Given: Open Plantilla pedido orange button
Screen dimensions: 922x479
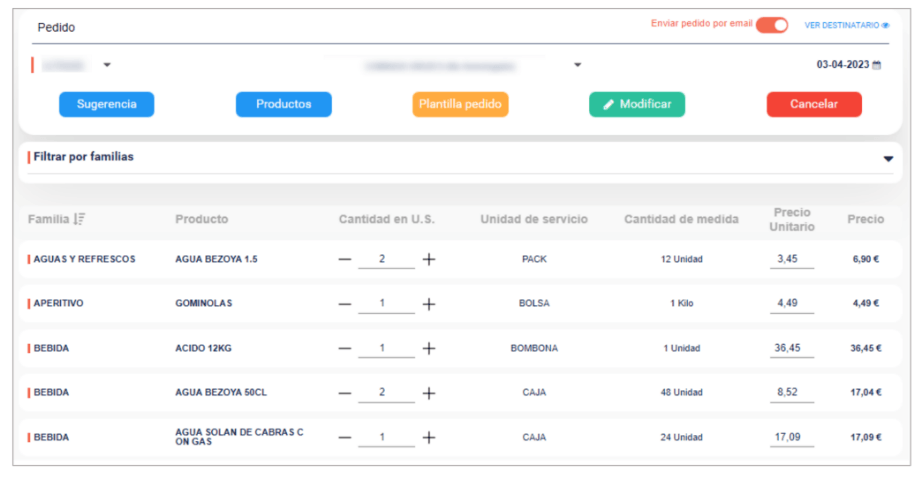Looking at the screenshot, I should [460, 104].
